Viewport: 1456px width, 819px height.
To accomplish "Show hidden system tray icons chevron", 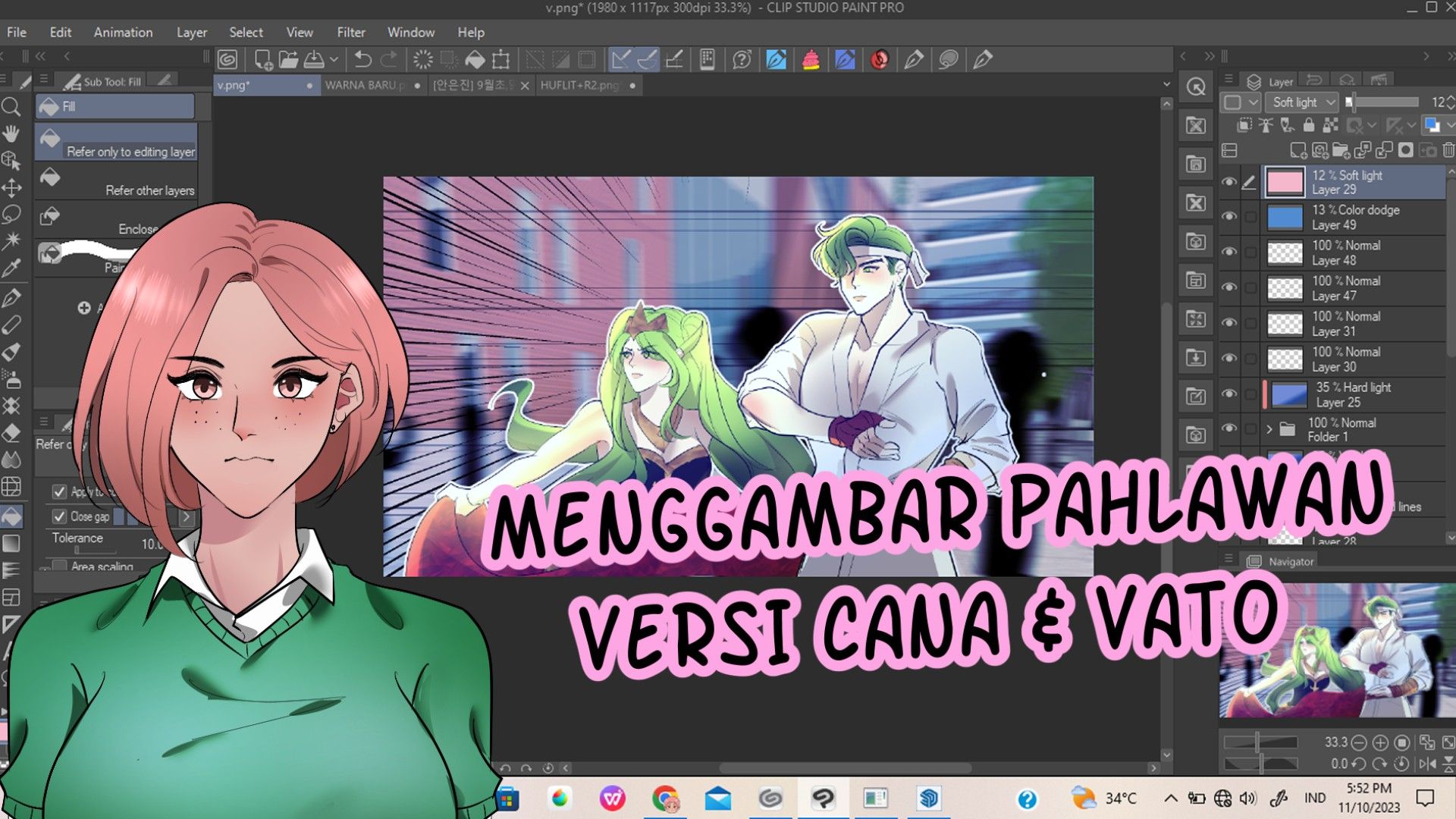I will click(1170, 798).
